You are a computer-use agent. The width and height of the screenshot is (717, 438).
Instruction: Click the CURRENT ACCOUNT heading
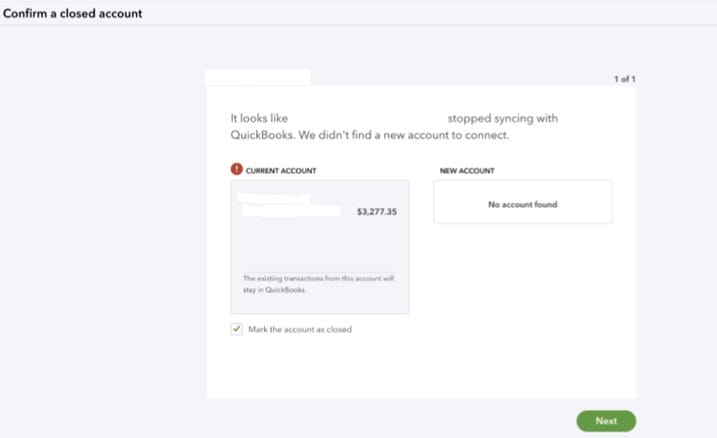coord(281,171)
